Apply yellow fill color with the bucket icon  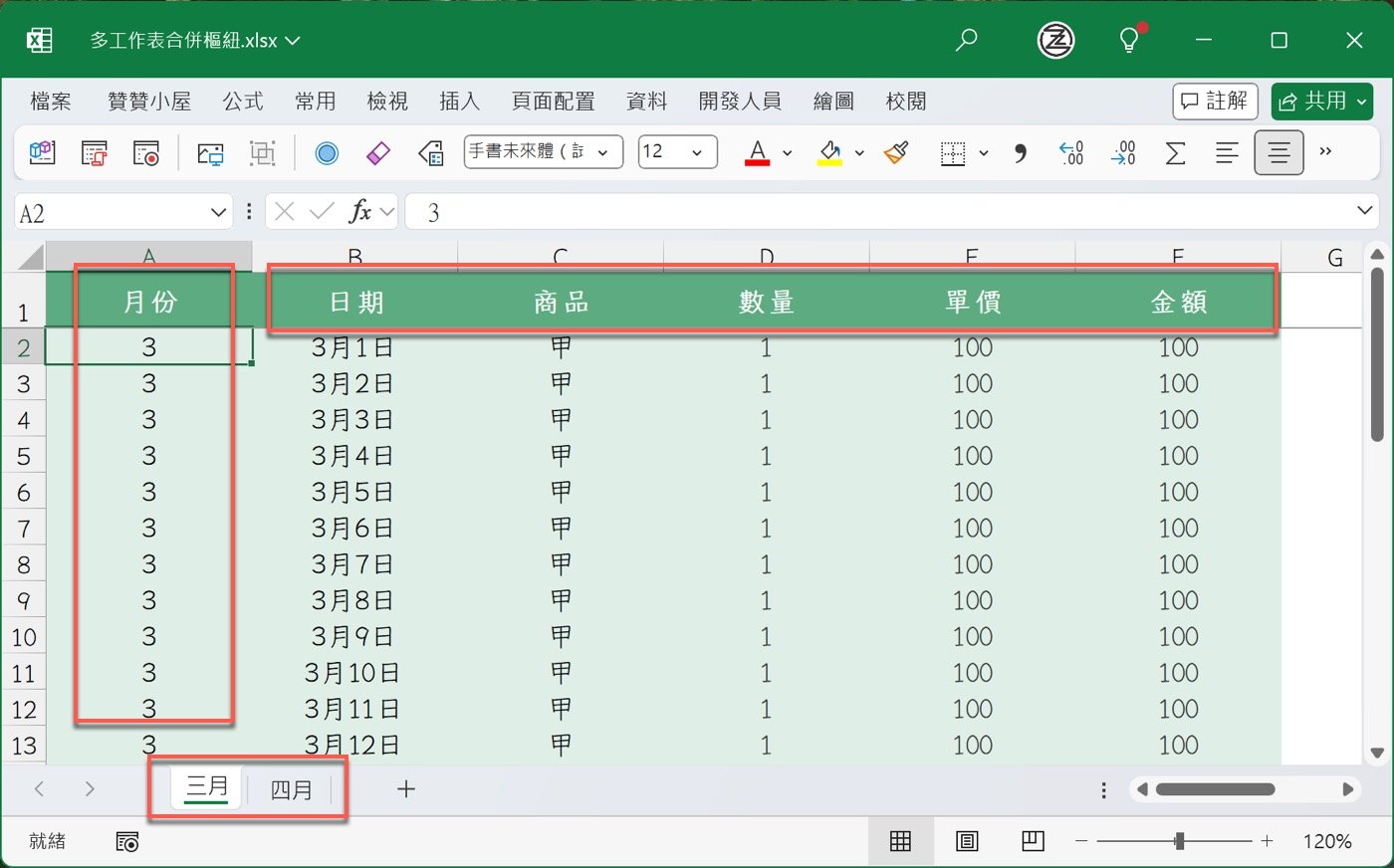click(829, 152)
